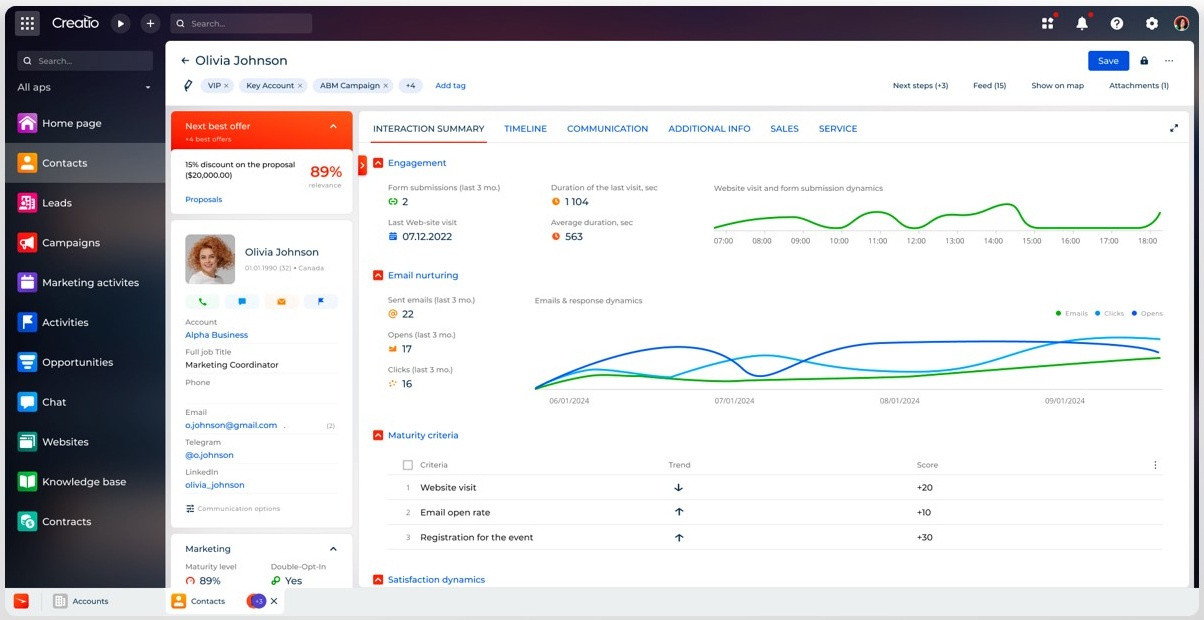Click the lock icon beside Save
This screenshot has height=620, width=1204.
pos(1144,61)
